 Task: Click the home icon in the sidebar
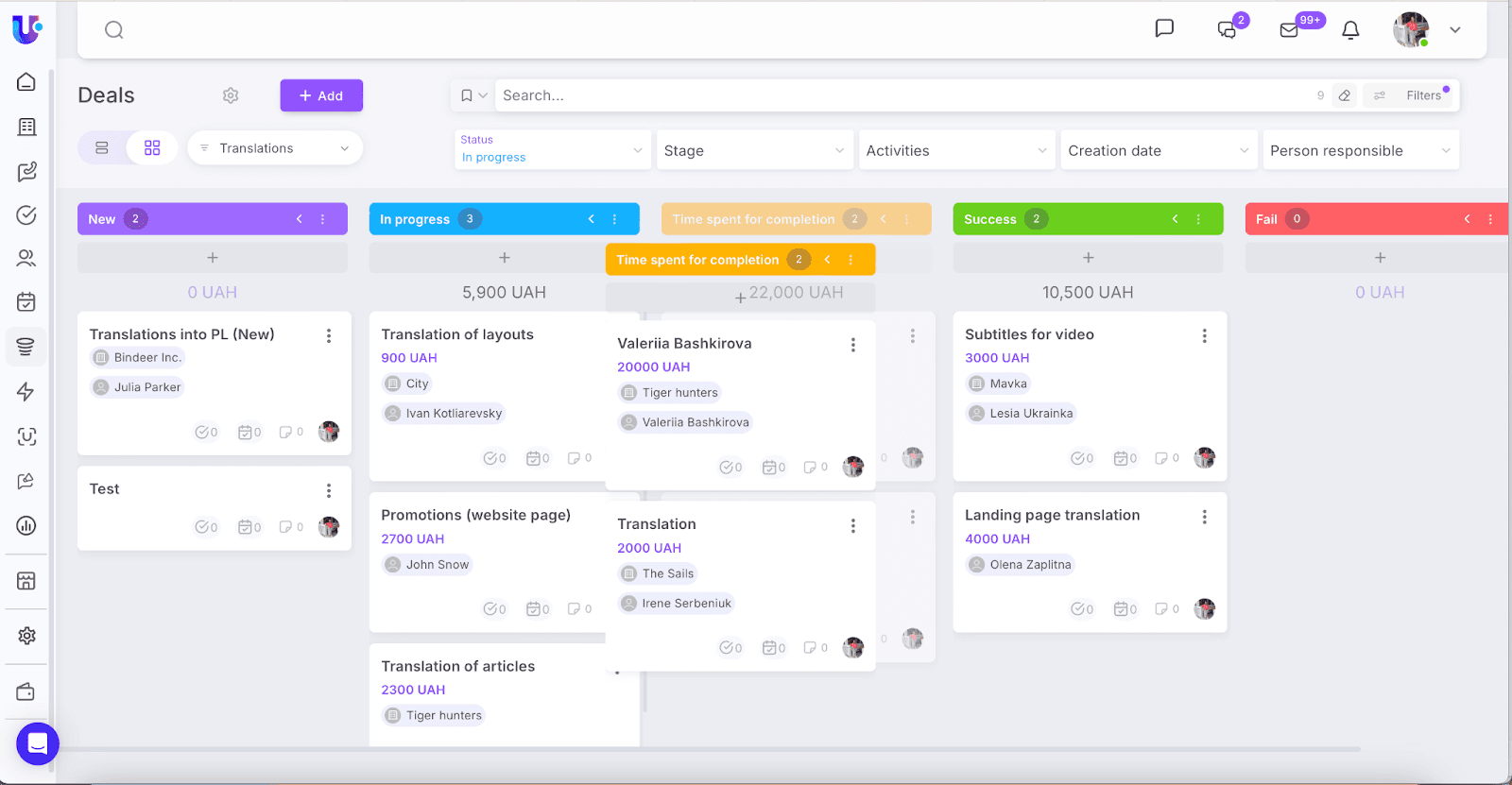click(26, 82)
